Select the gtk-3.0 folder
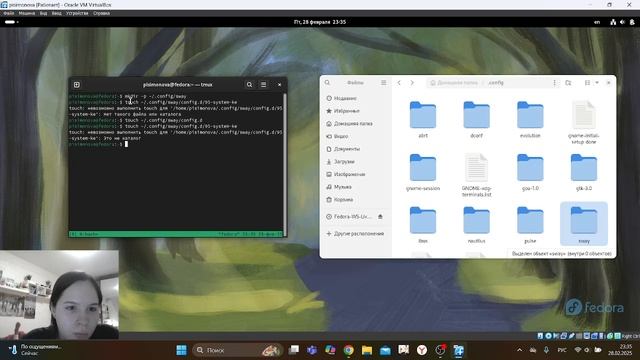640x360 pixels. pyautogui.click(x=584, y=172)
